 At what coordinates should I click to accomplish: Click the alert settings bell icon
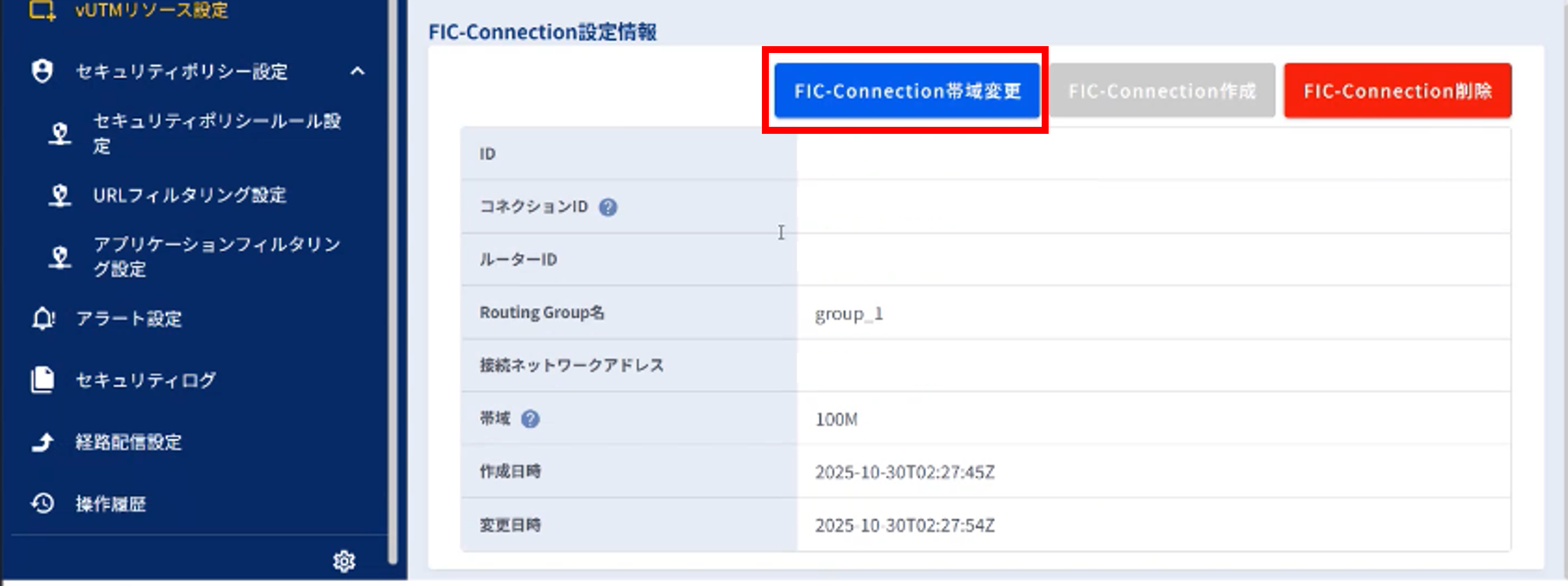[43, 318]
